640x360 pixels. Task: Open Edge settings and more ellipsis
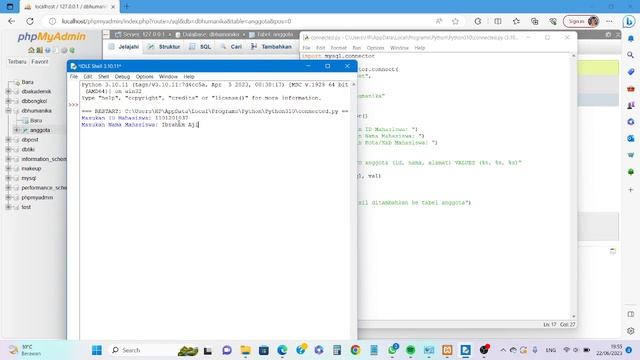(609, 21)
